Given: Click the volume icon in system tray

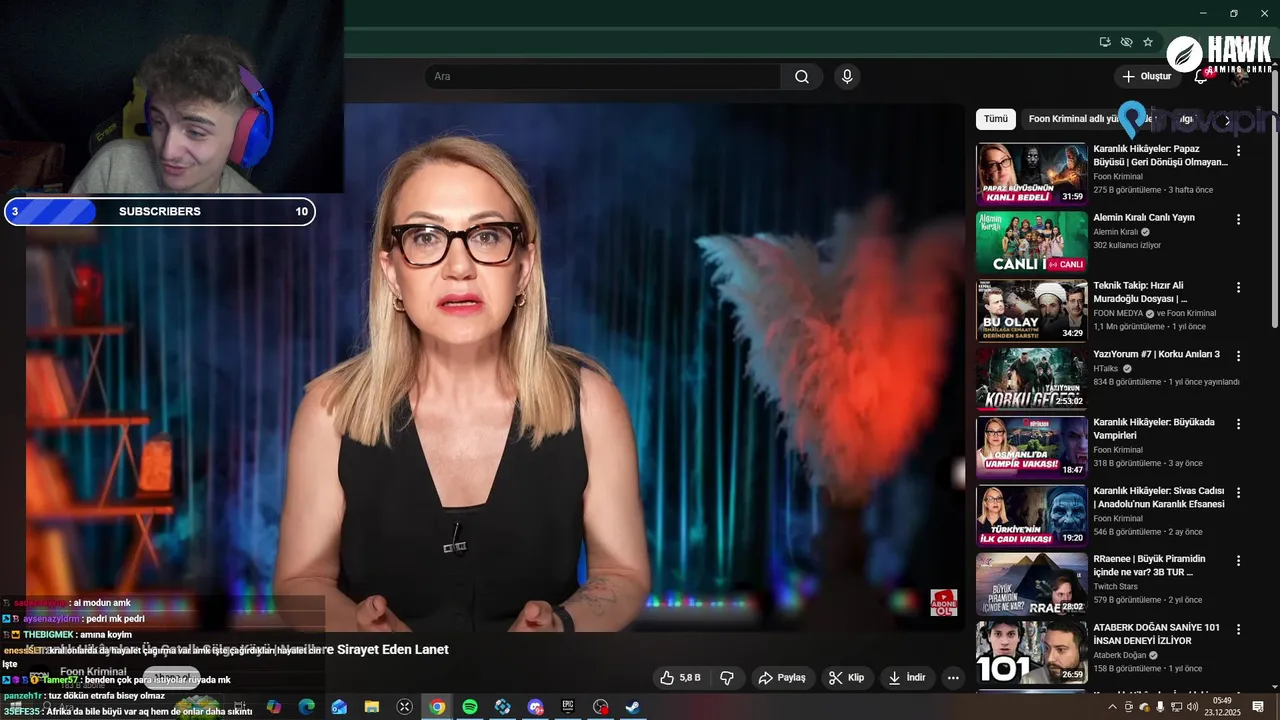Looking at the screenshot, I should [1193, 707].
